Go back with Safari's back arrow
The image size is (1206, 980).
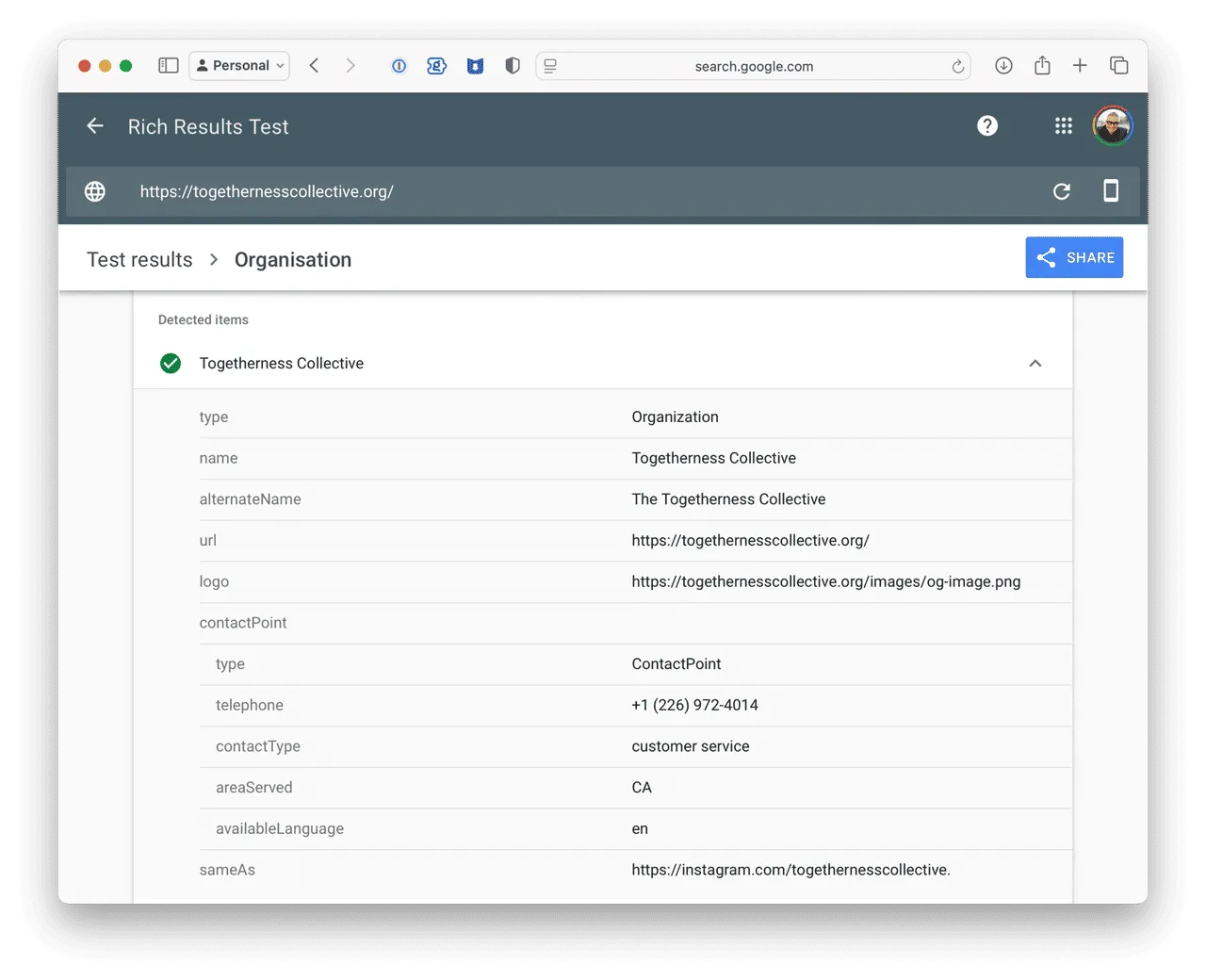coord(315,66)
